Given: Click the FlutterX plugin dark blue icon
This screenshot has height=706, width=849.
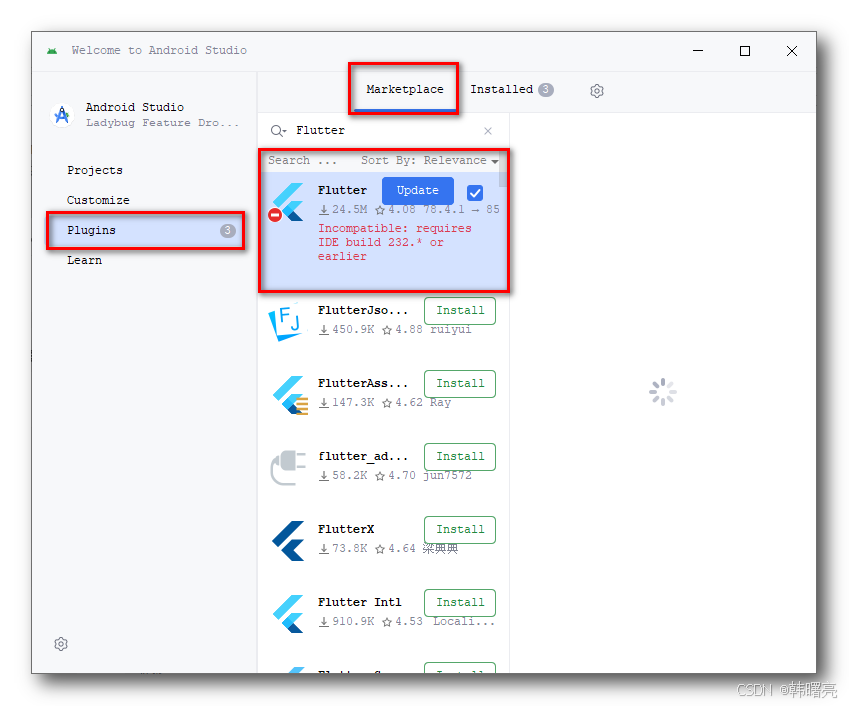Looking at the screenshot, I should pyautogui.click(x=288, y=540).
